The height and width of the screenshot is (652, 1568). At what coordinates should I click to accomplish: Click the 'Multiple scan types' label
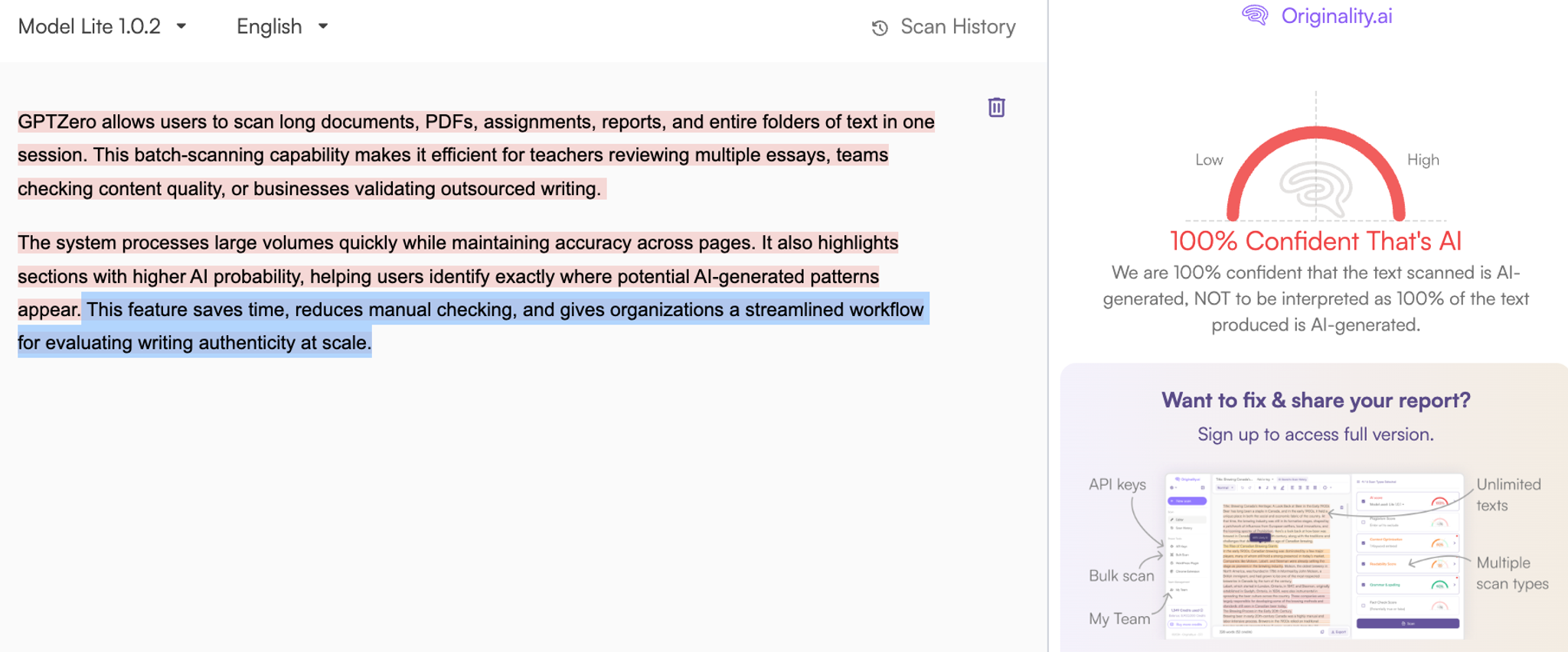pos(1511,573)
